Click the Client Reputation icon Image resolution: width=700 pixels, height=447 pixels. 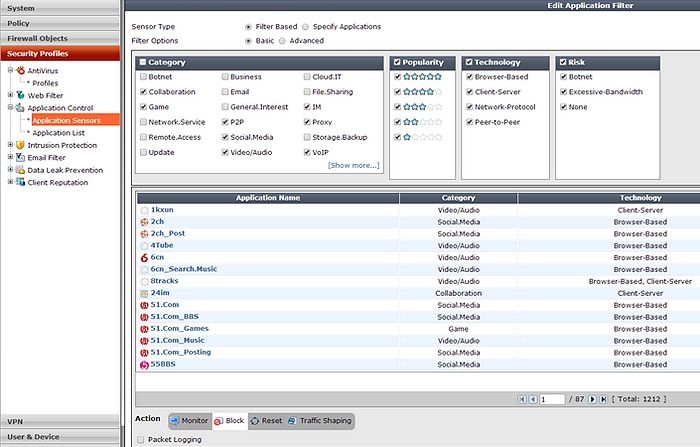[x=20, y=183]
